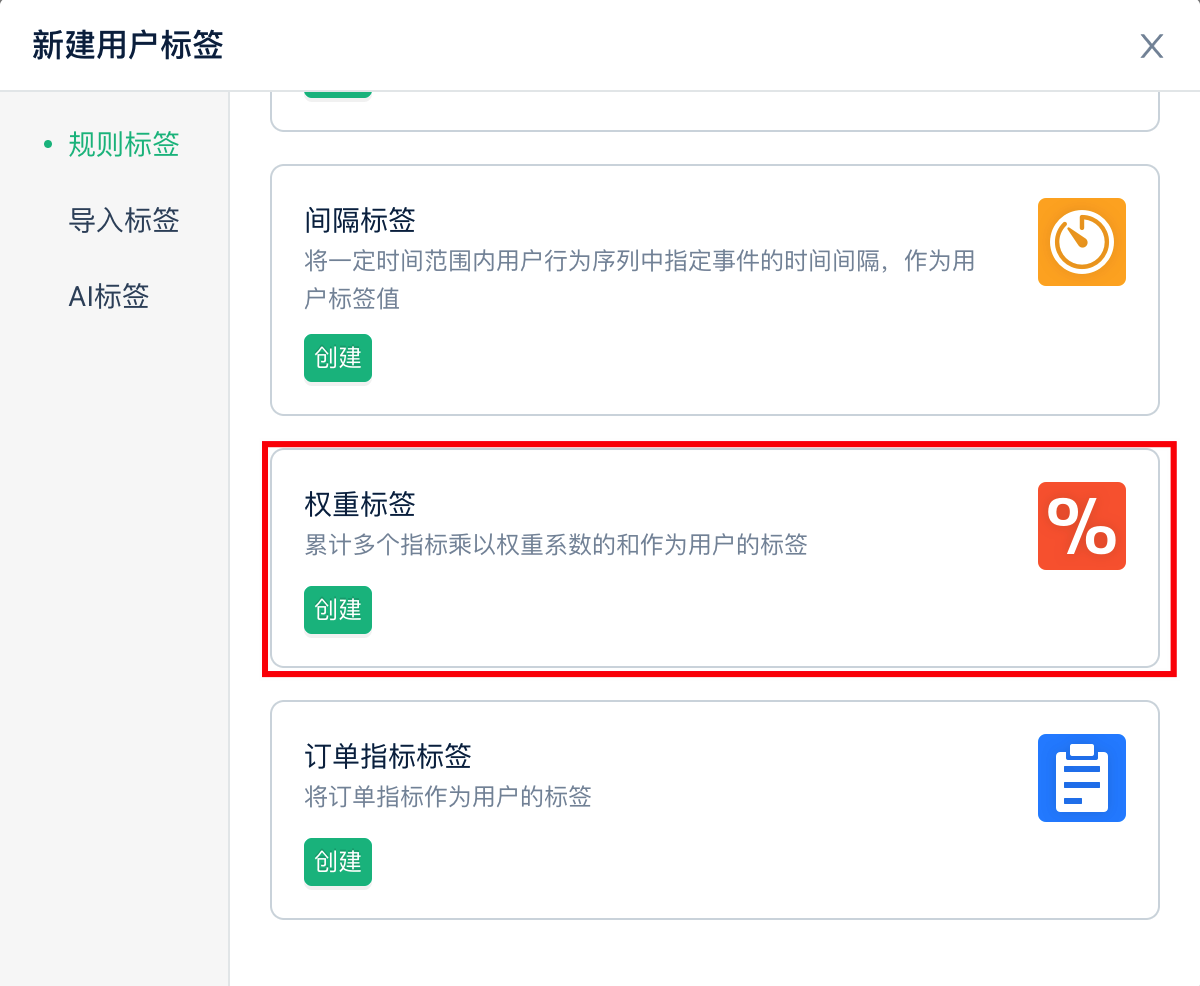This screenshot has height=986, width=1200.
Task: Click the partially visible green button at top
Action: pyautogui.click(x=338, y=95)
